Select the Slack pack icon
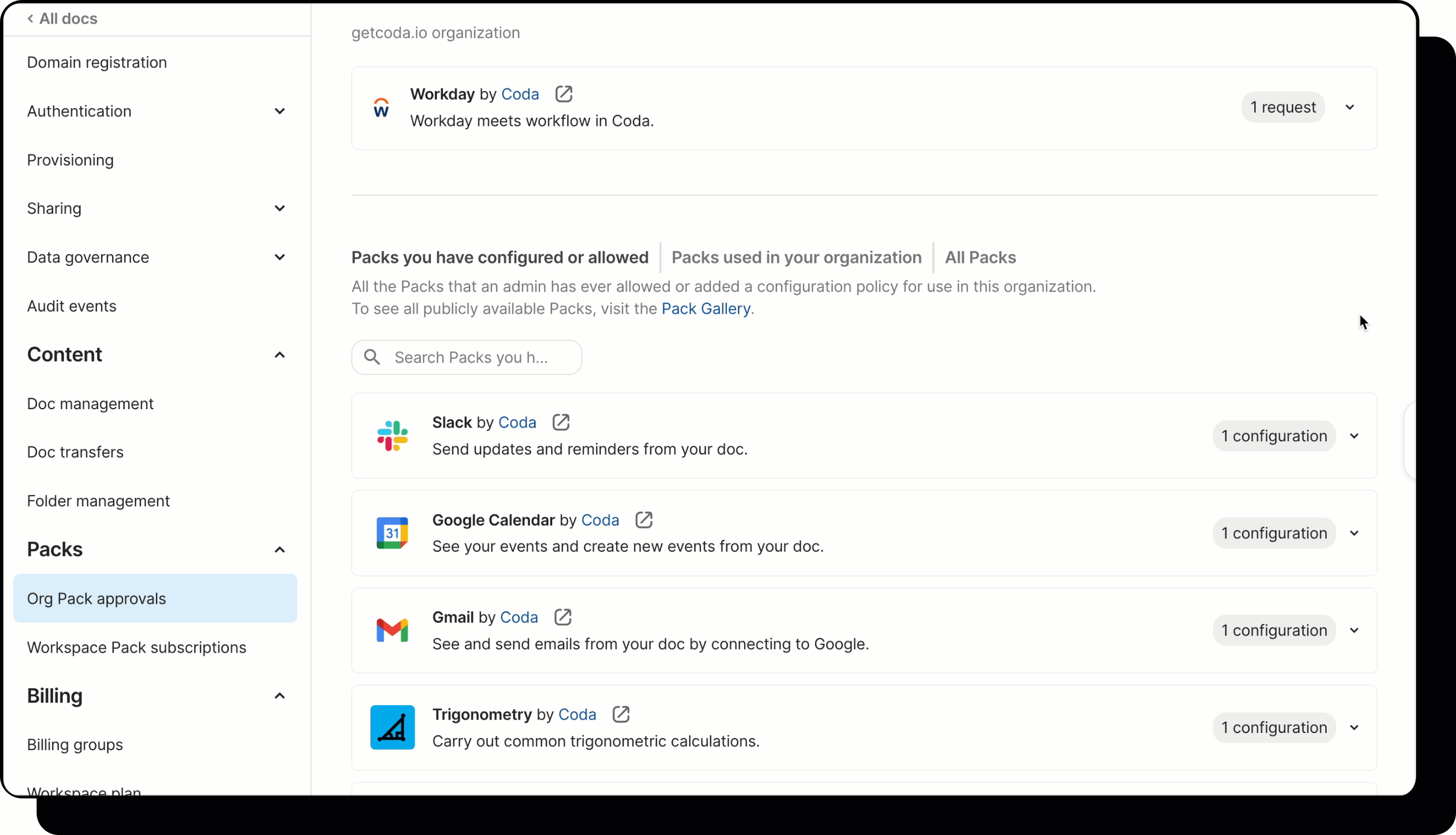 click(x=392, y=436)
